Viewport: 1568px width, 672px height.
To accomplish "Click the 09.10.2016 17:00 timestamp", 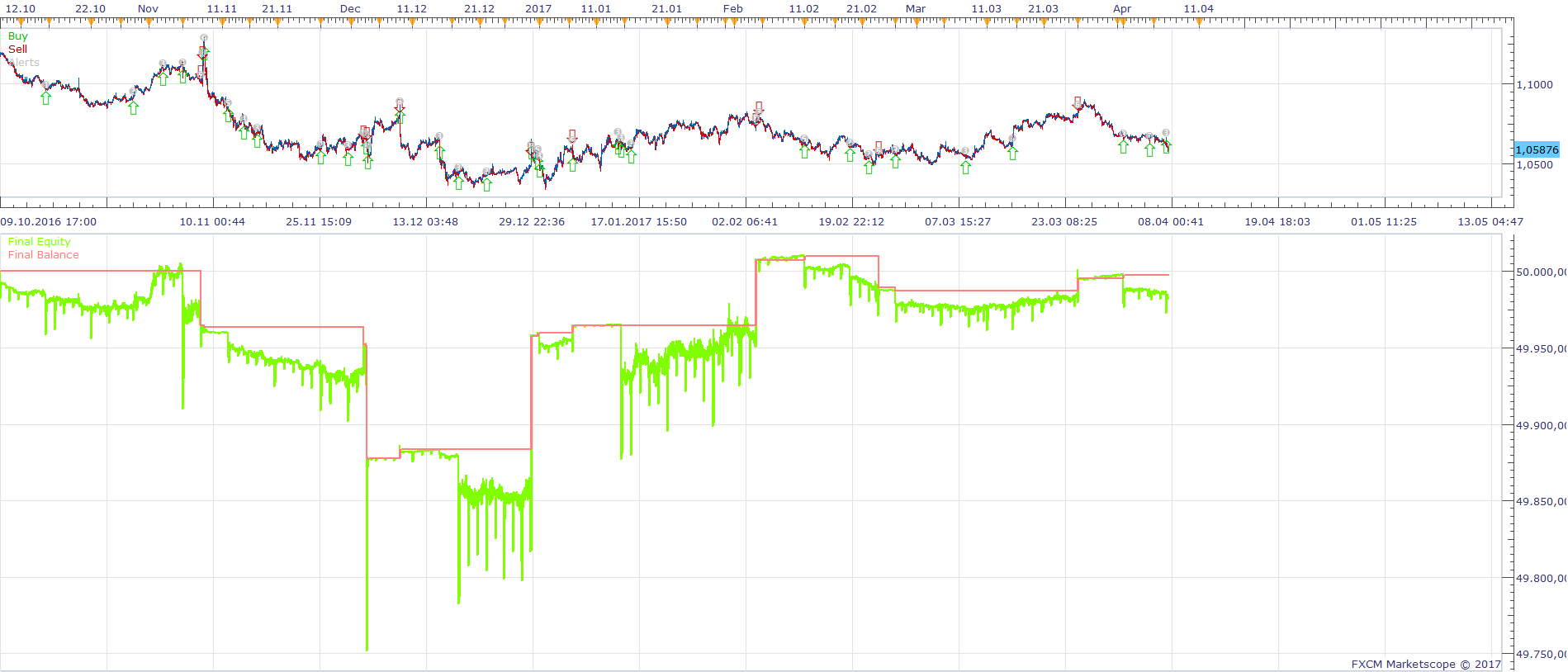I will pyautogui.click(x=49, y=221).
